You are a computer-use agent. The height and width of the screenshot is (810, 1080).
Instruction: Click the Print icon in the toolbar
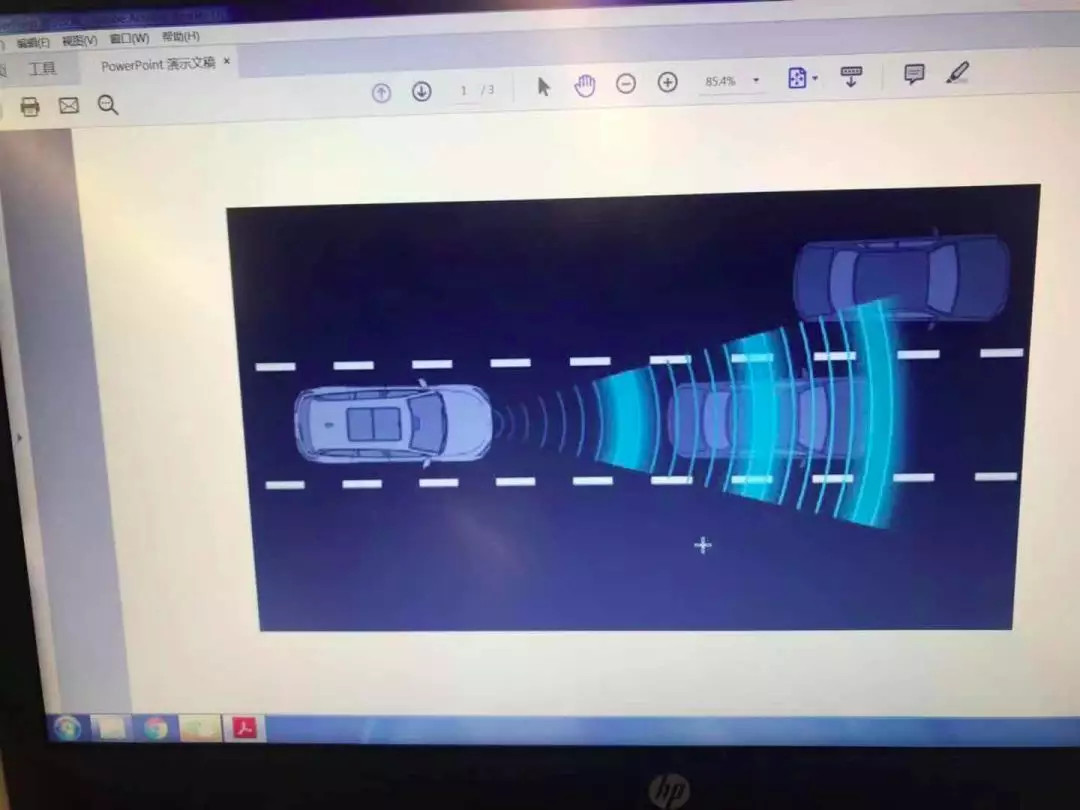[30, 107]
